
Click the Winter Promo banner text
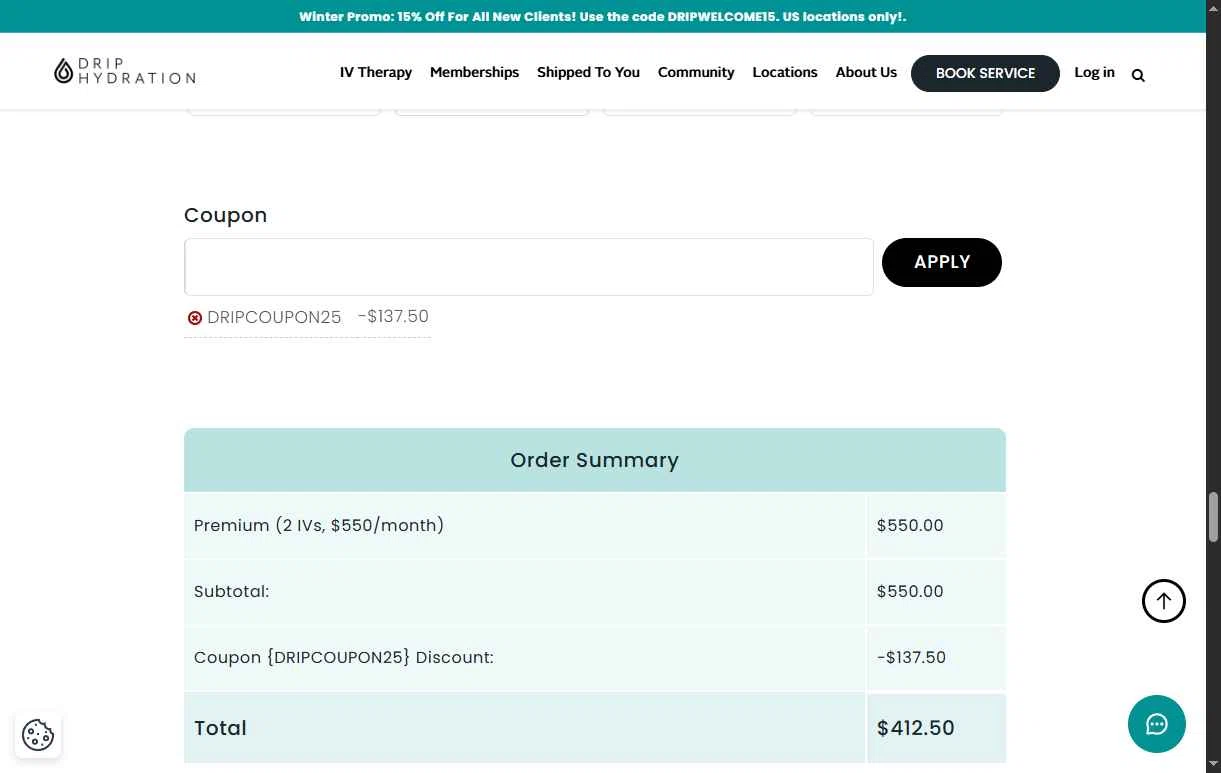(x=603, y=16)
